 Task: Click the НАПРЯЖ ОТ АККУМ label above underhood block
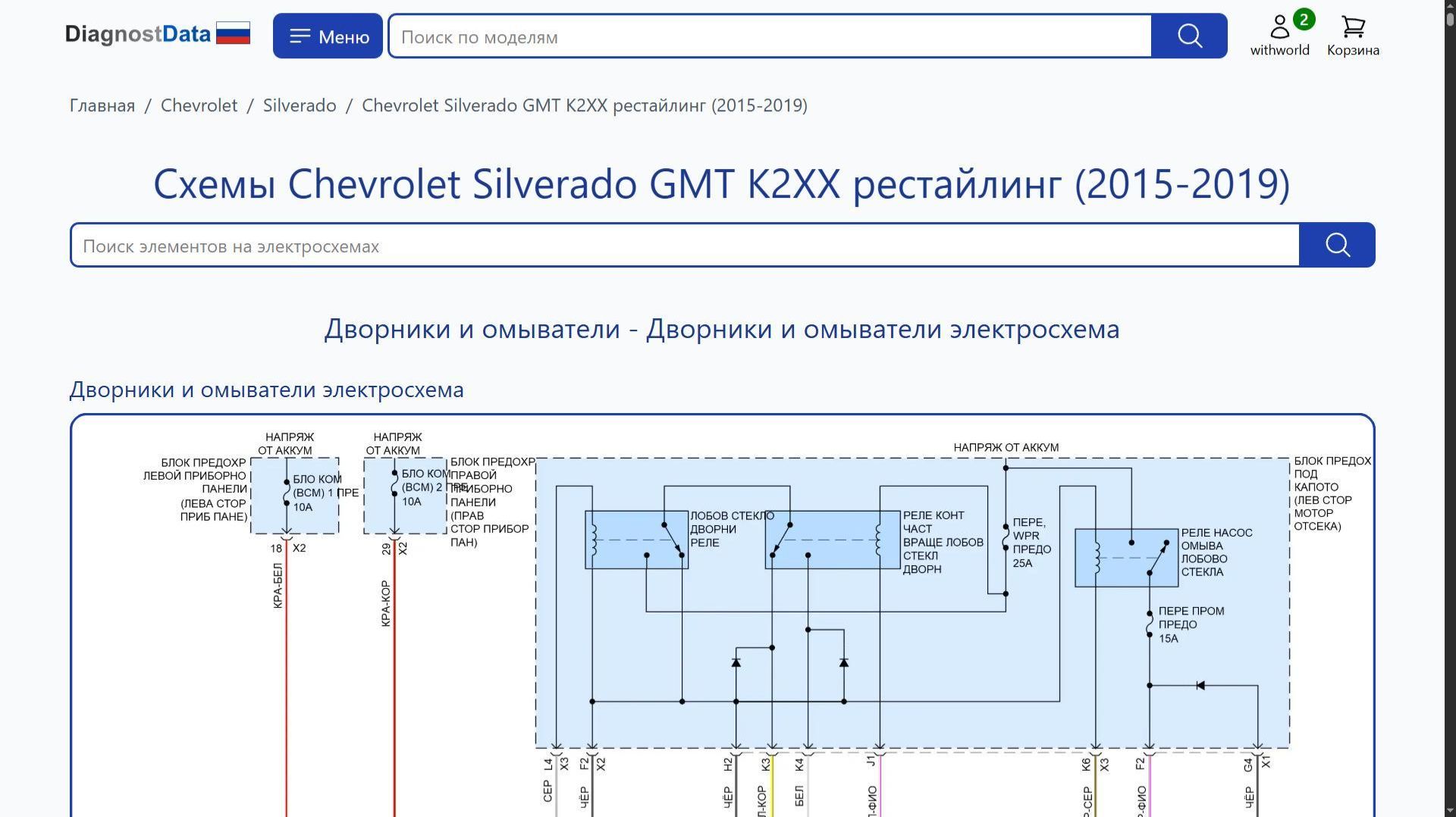pos(1006,447)
